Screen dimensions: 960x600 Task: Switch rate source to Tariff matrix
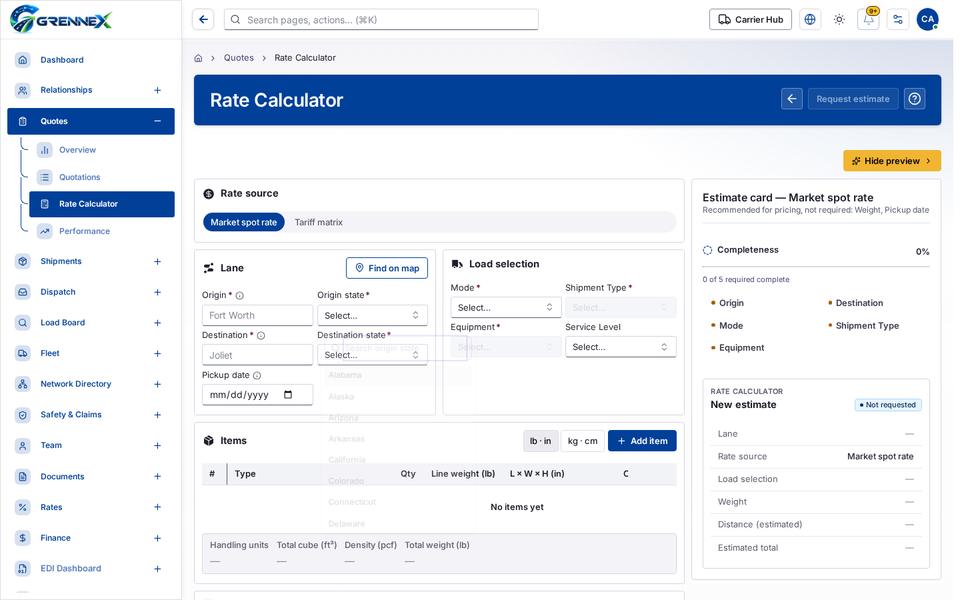pyautogui.click(x=318, y=222)
